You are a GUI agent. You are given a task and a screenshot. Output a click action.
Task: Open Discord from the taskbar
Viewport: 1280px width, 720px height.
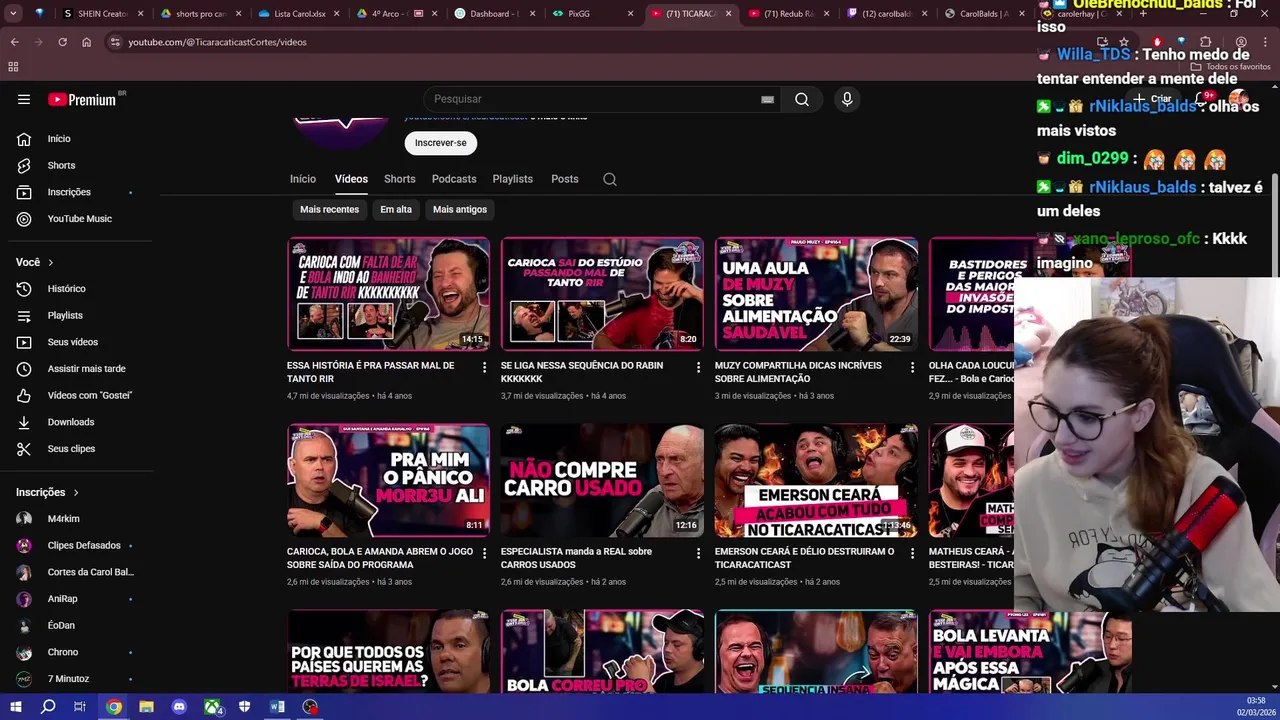click(x=179, y=706)
